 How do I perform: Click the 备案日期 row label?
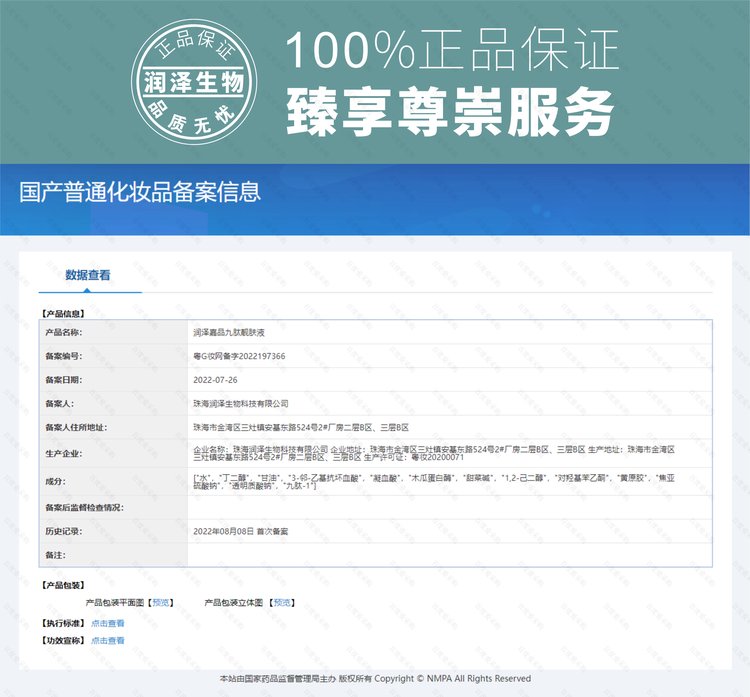[64, 380]
